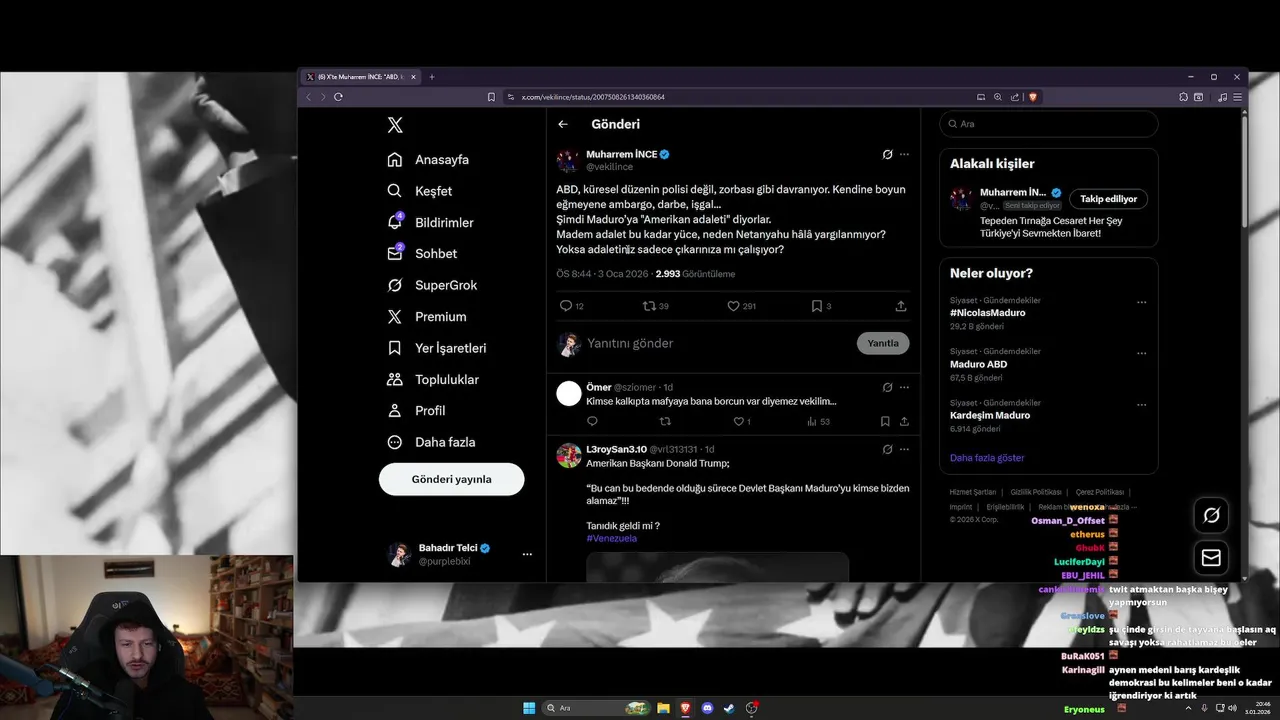The image size is (1280, 720).
Task: Click Kardeşim Maduro trending topic
Action: coord(989,415)
